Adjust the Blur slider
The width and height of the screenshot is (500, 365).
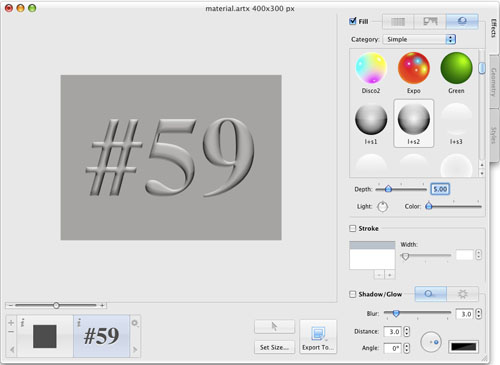[x=417, y=313]
